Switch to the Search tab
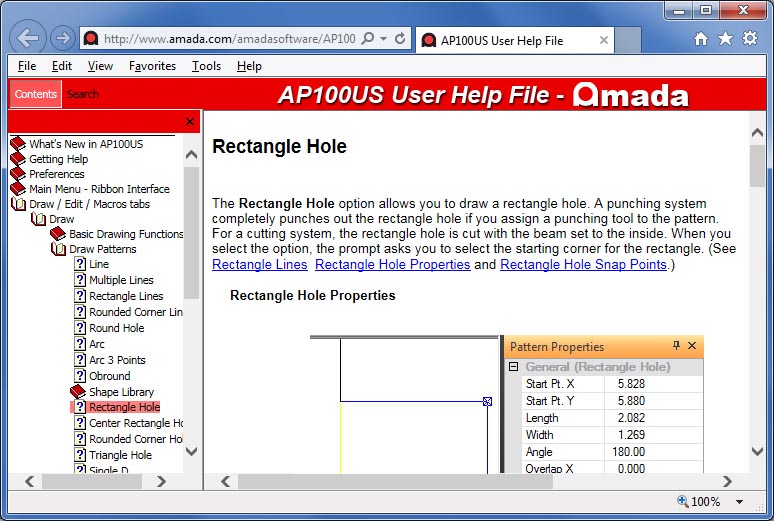The width and height of the screenshot is (774, 521). tap(82, 94)
